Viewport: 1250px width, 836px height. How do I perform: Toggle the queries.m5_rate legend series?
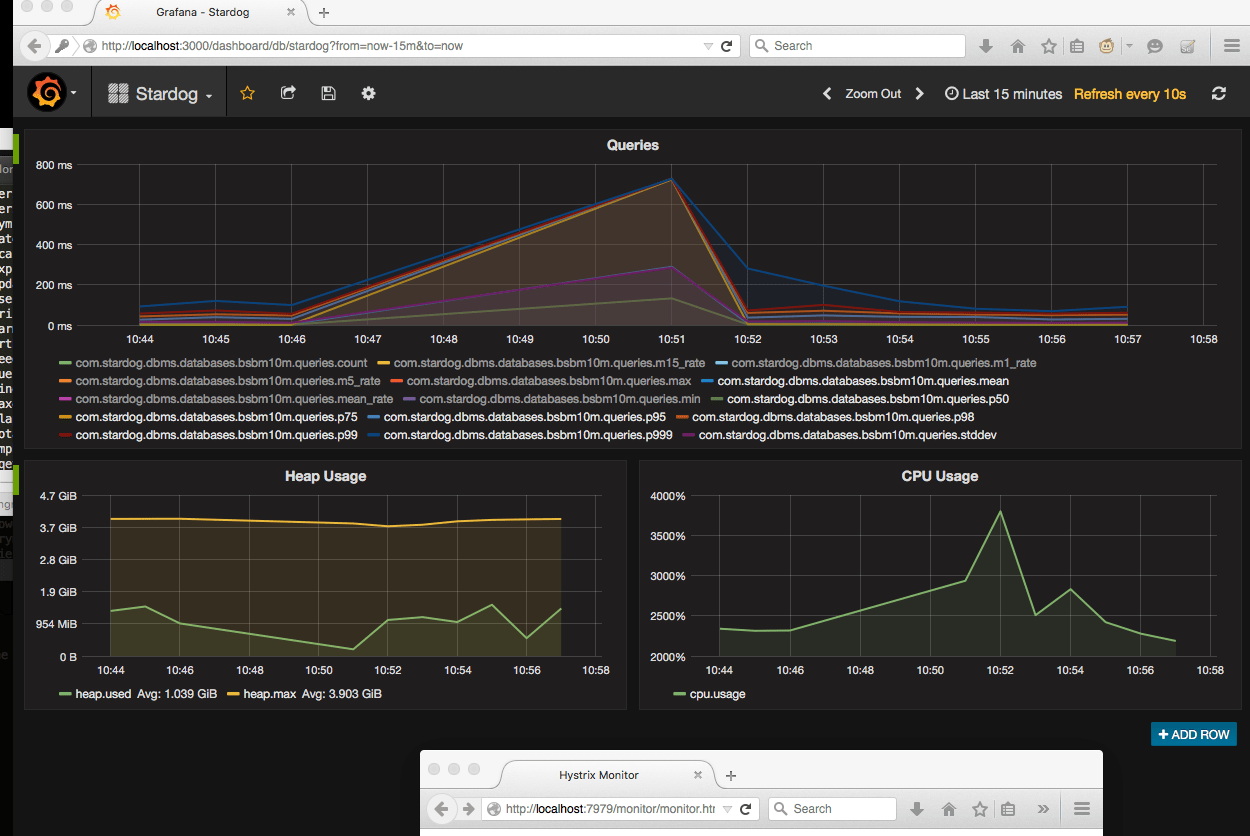pyautogui.click(x=228, y=381)
